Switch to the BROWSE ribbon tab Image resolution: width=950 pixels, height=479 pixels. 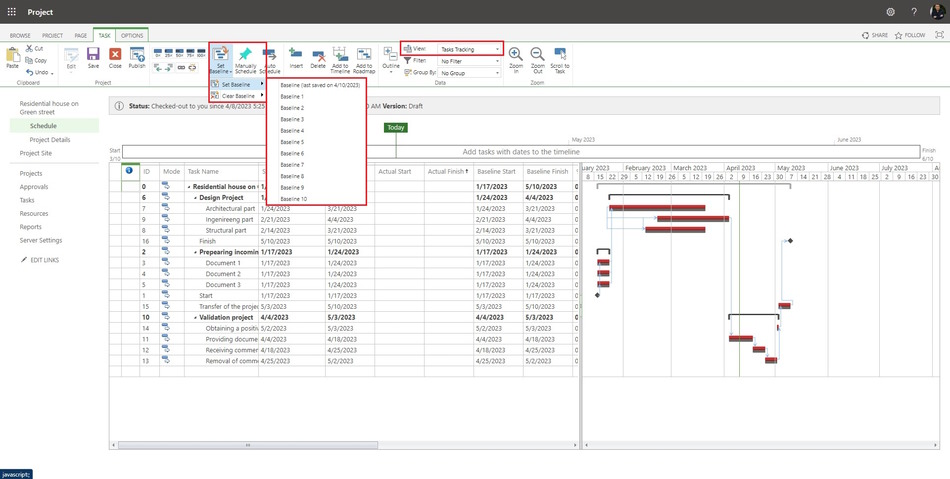tap(20, 36)
